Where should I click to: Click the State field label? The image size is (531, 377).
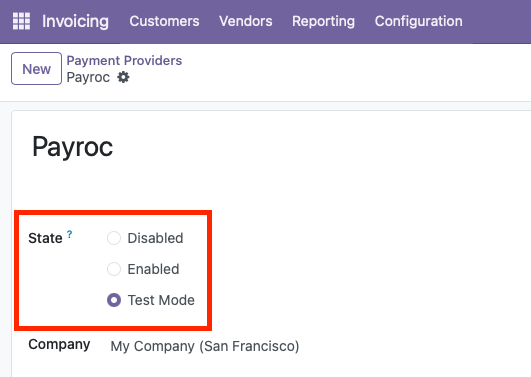tap(45, 238)
